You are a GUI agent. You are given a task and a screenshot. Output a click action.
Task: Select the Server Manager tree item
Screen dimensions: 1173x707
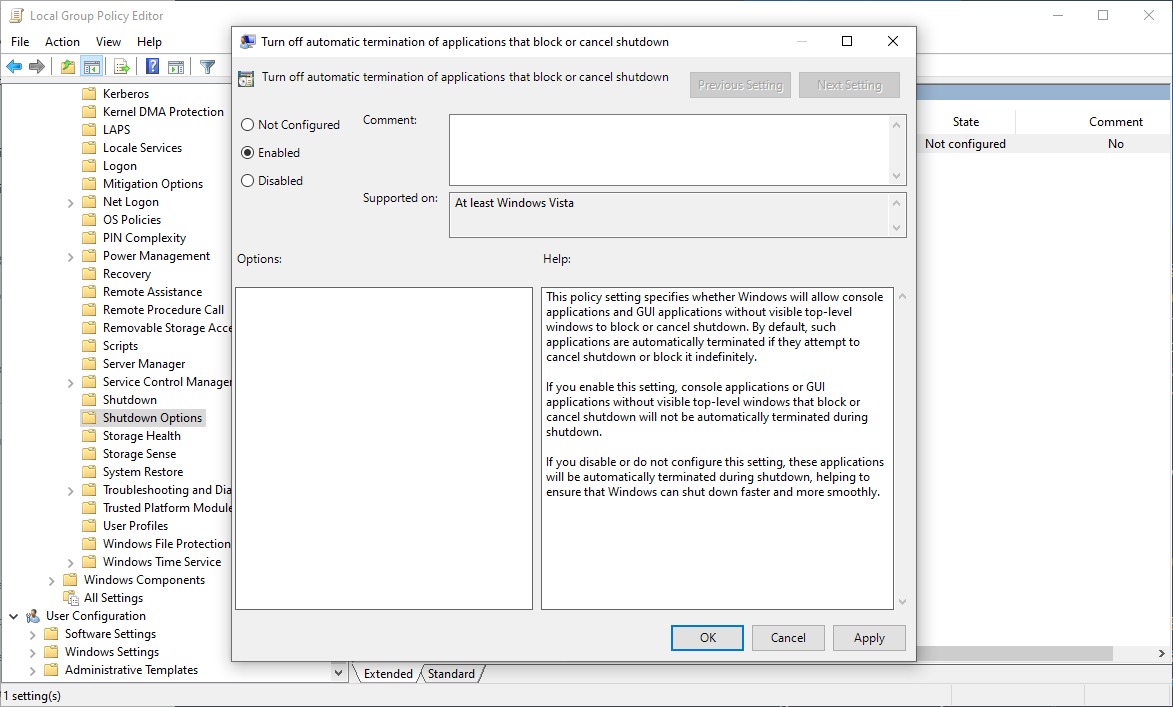[x=144, y=364]
